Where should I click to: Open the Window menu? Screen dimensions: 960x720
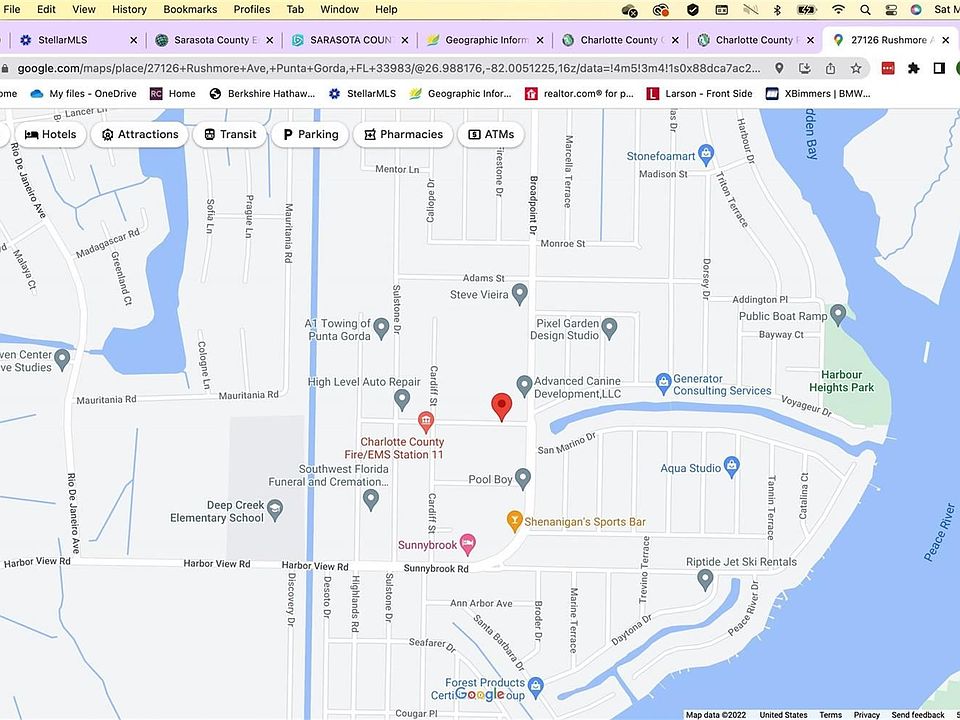[x=339, y=9]
